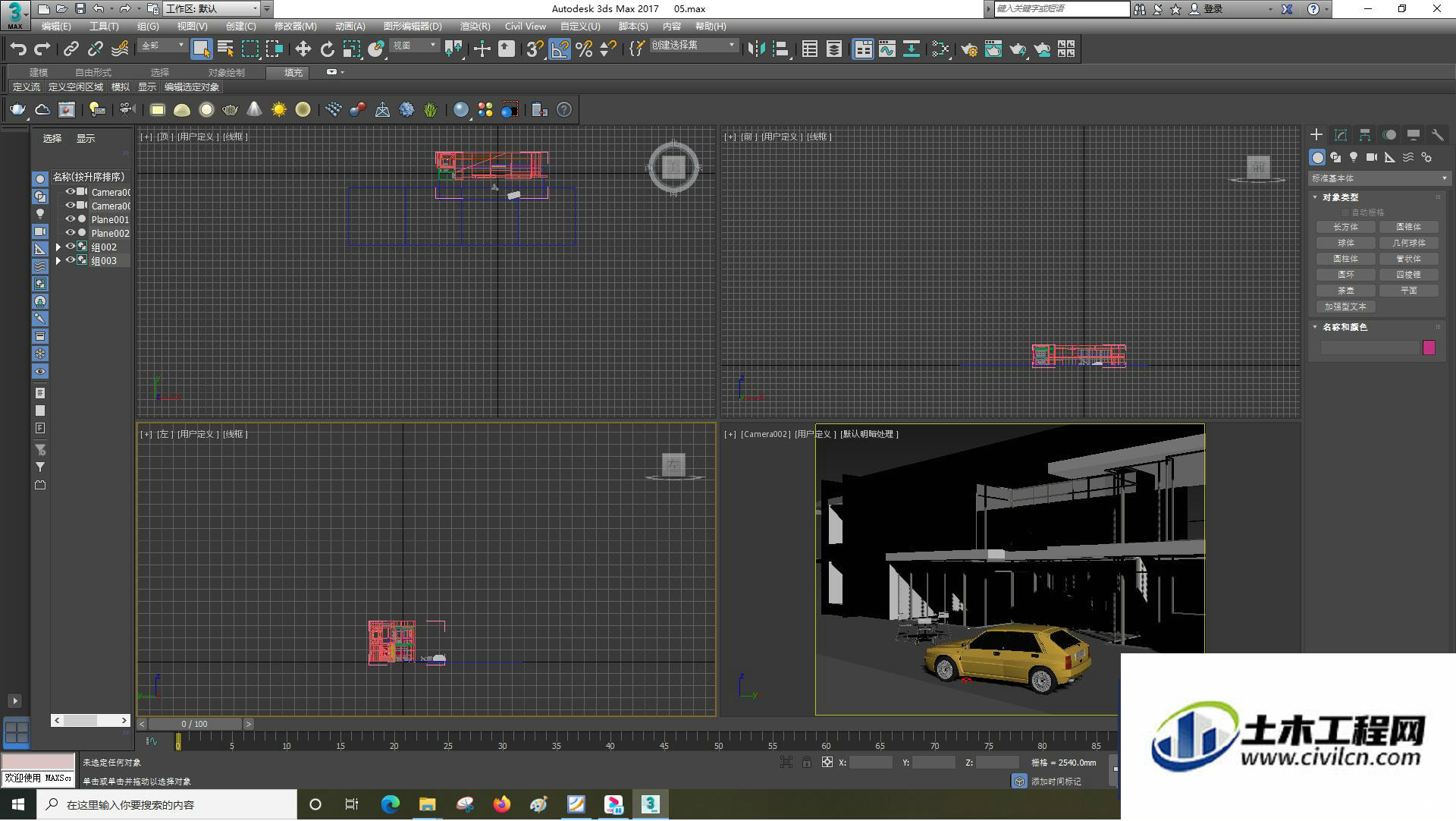This screenshot has width=1456, height=821.
Task: Click the Unlink Selection tool
Action: 95,49
